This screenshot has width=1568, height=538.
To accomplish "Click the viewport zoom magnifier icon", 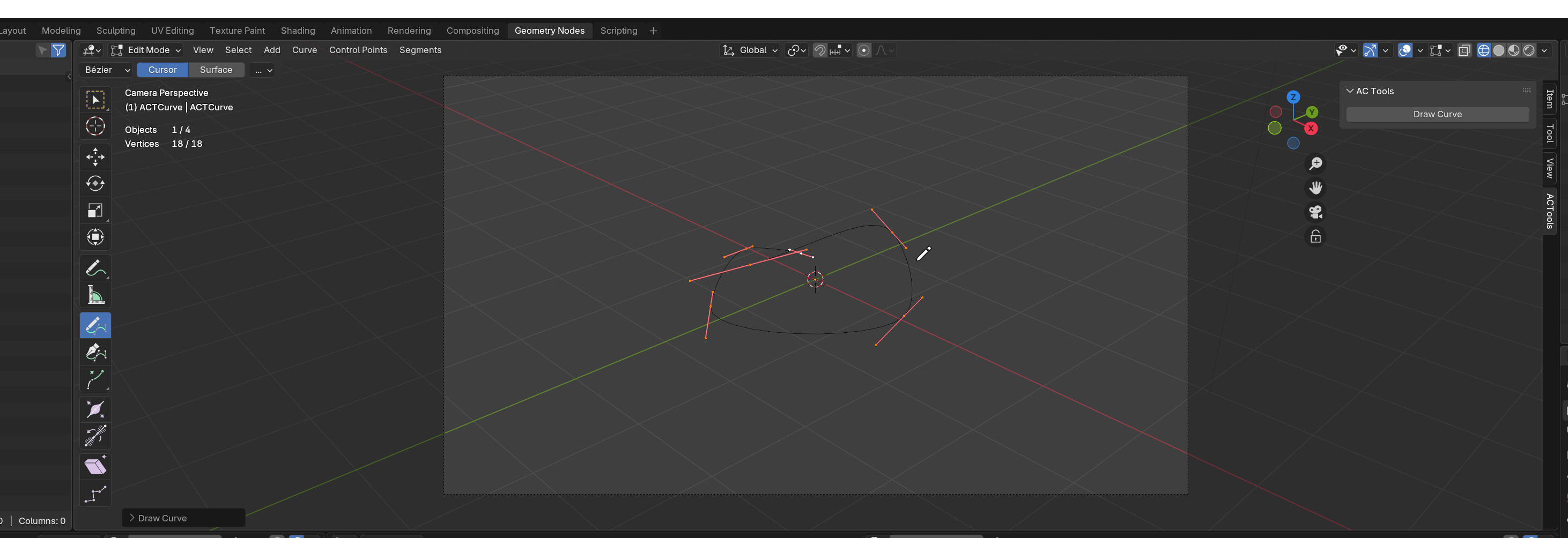I will point(1315,164).
